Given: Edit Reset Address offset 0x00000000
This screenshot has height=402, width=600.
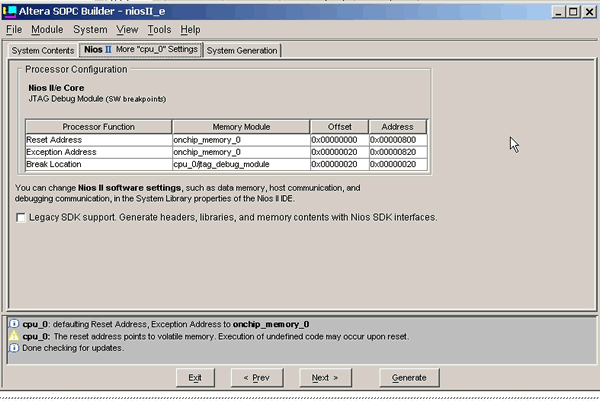Looking at the screenshot, I should point(339,140).
